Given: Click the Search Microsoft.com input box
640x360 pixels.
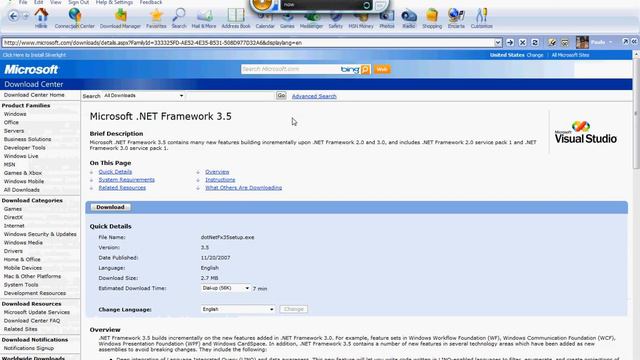Looking at the screenshot, I should pyautogui.click(x=291, y=69).
